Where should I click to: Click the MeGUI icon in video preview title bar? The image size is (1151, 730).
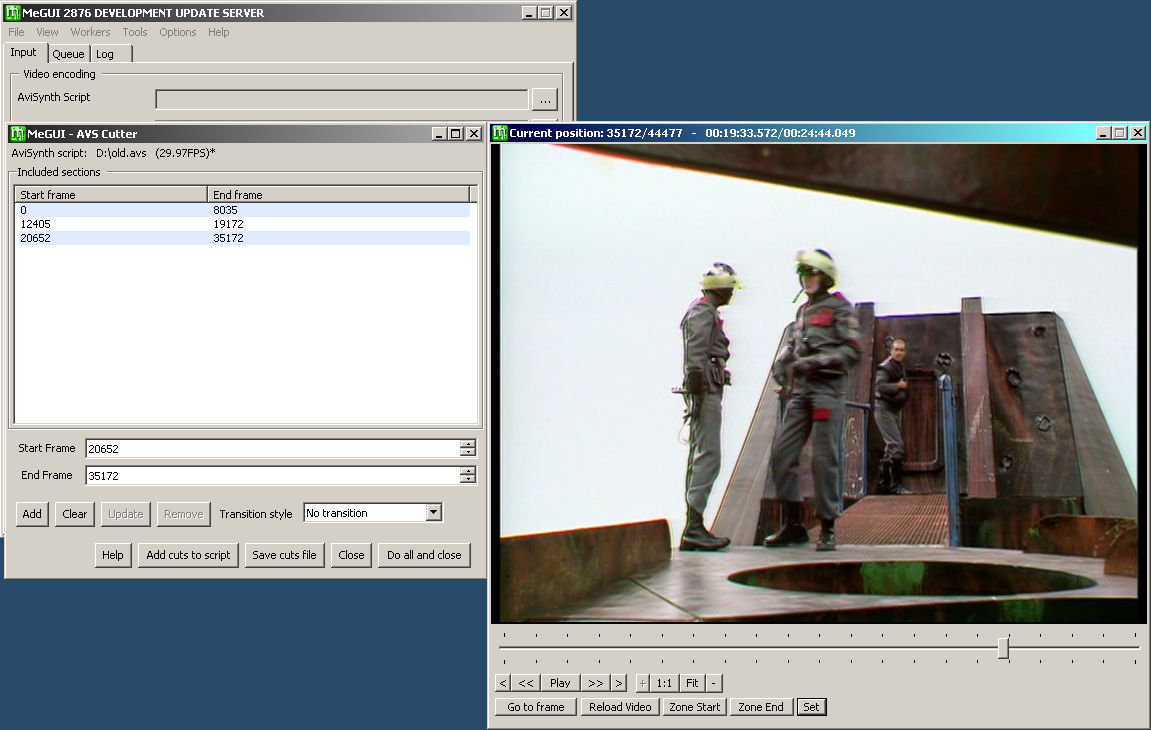pyautogui.click(x=500, y=133)
